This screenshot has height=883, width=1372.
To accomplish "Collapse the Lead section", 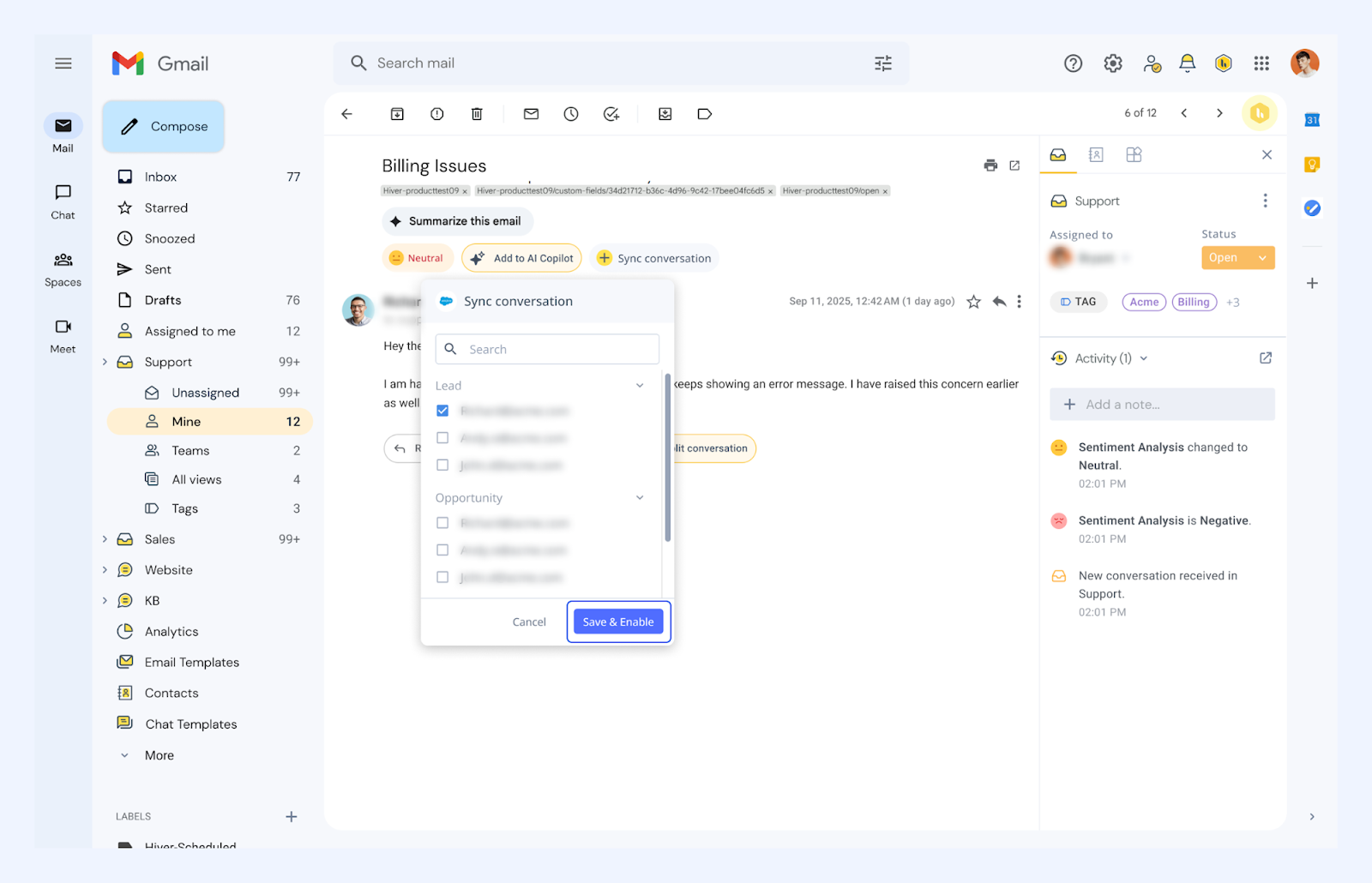I will (x=640, y=386).
